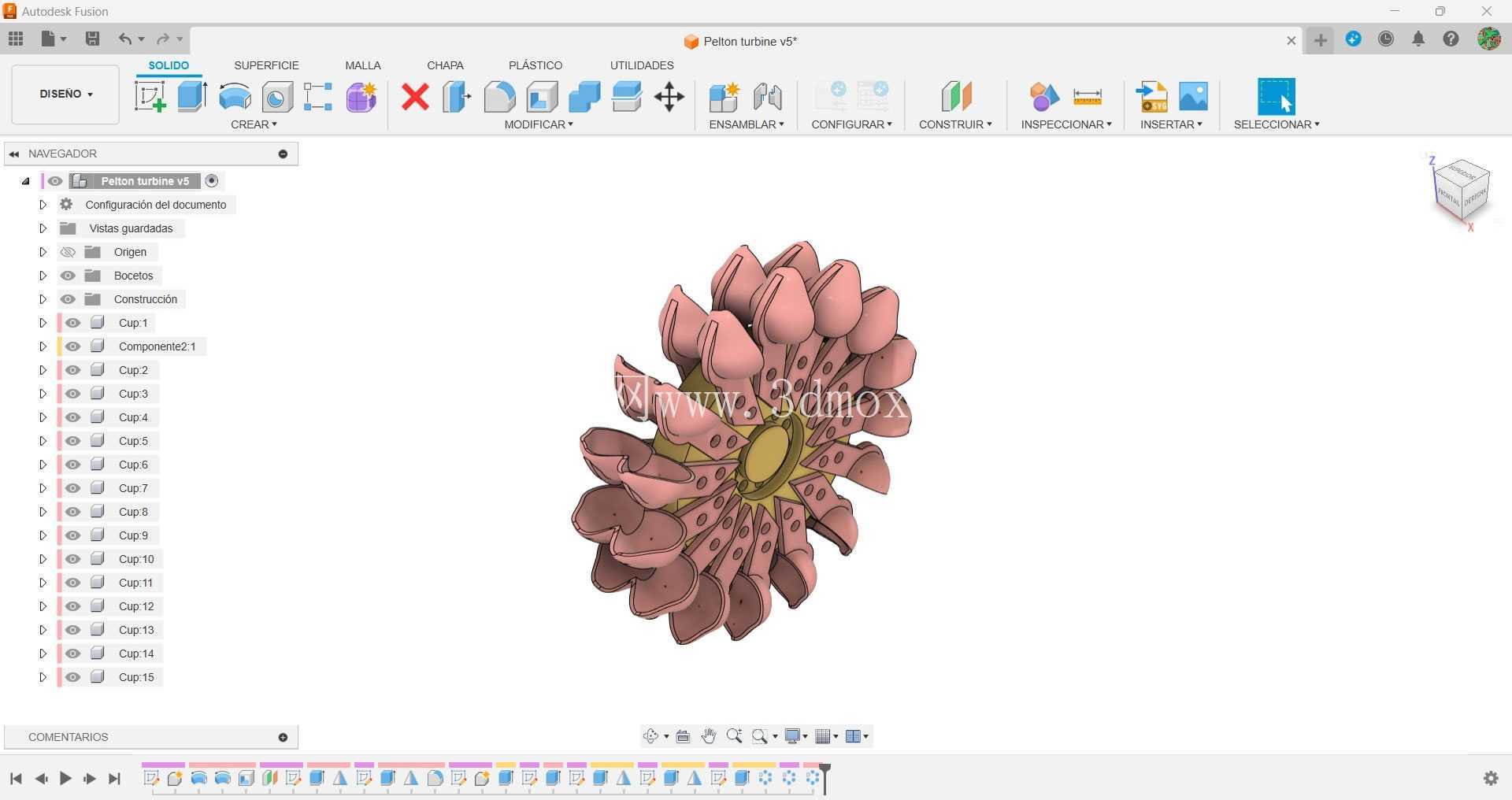Choose the Revolve tool icon
Viewport: 1512px width, 800px height.
pos(235,97)
